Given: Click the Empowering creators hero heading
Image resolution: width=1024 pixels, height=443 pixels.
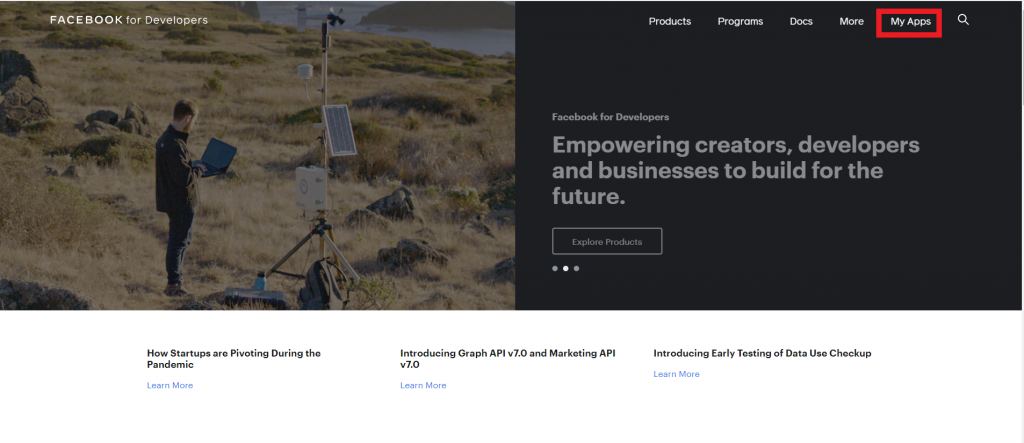Looking at the screenshot, I should (x=735, y=170).
